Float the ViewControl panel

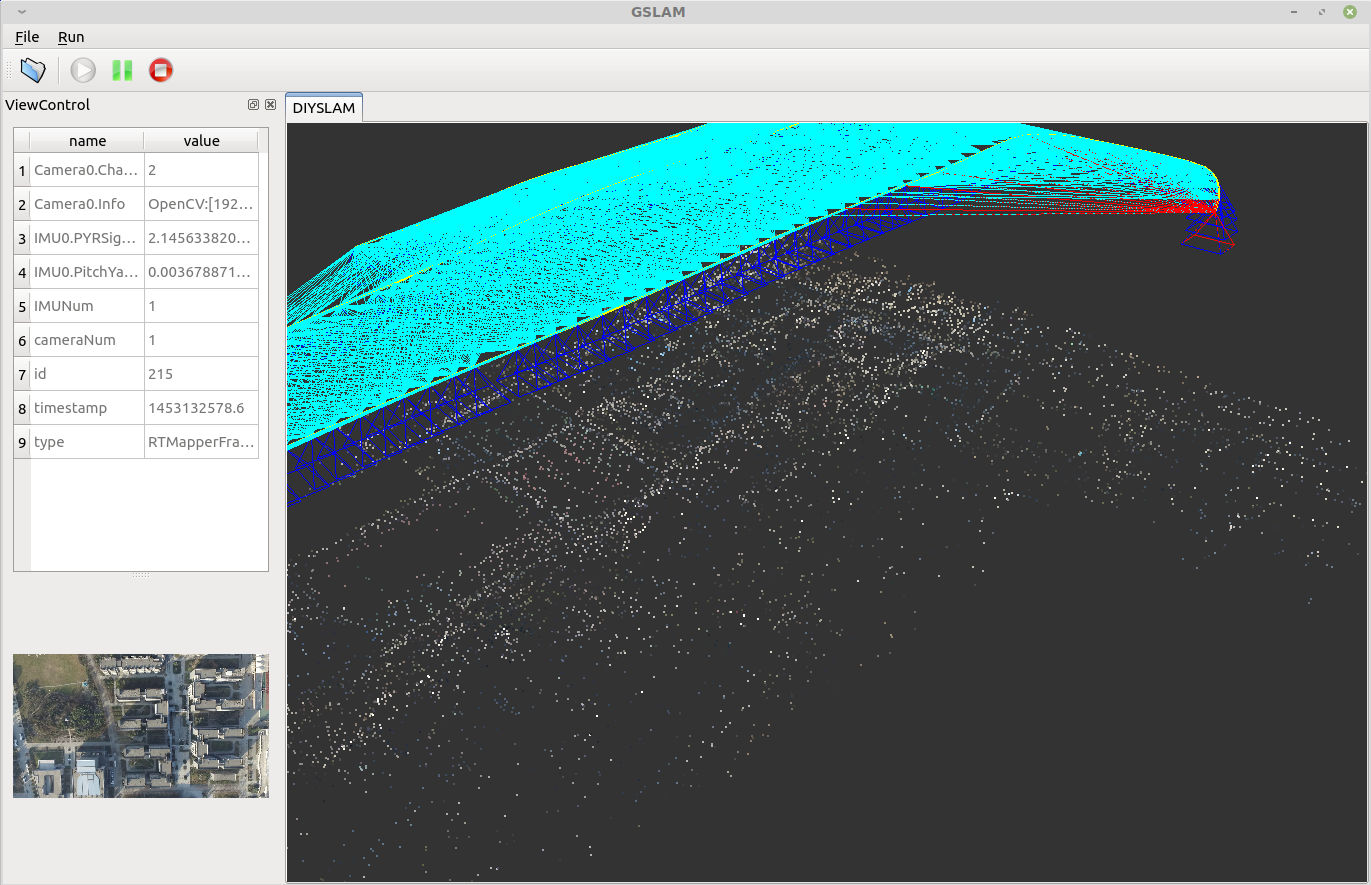pyautogui.click(x=253, y=105)
